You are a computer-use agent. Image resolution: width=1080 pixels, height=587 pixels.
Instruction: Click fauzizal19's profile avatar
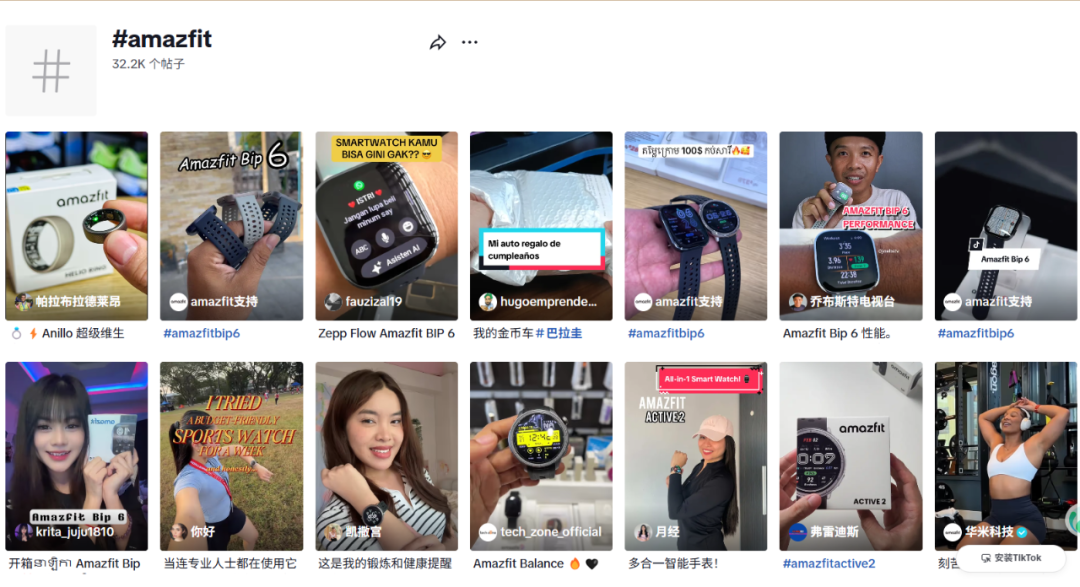(333, 302)
